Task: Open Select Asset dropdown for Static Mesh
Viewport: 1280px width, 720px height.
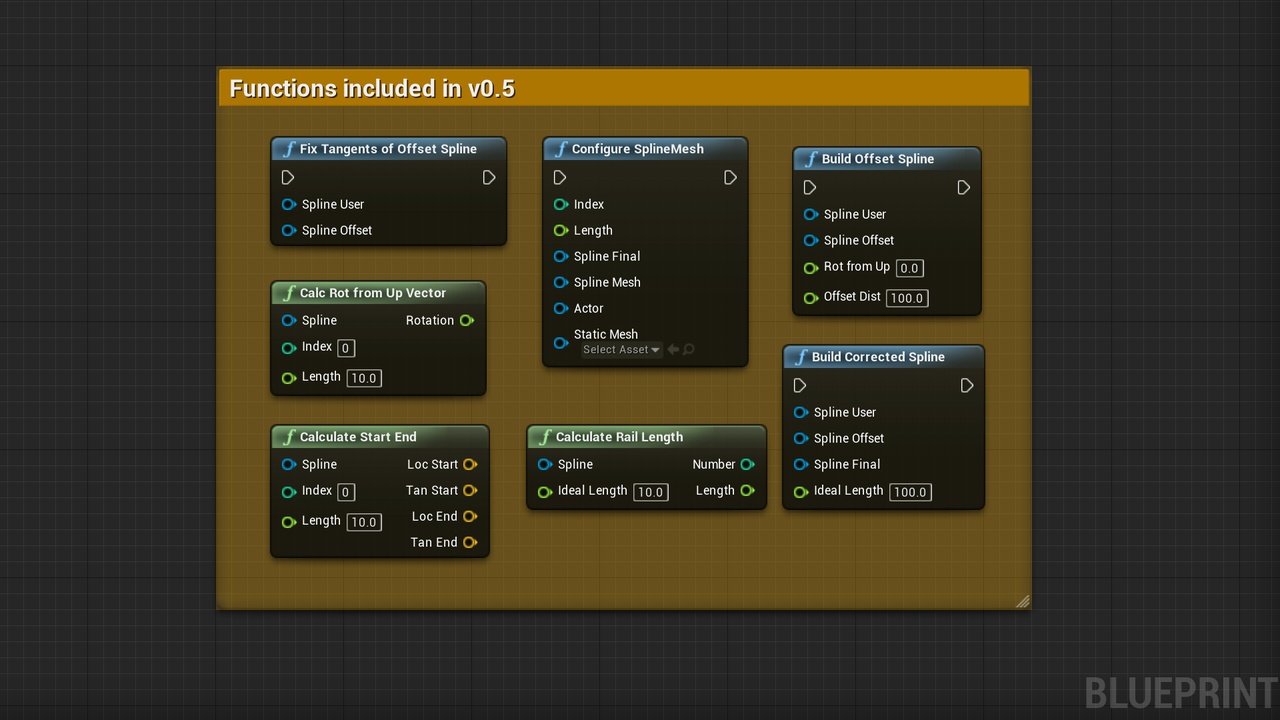Action: 621,350
